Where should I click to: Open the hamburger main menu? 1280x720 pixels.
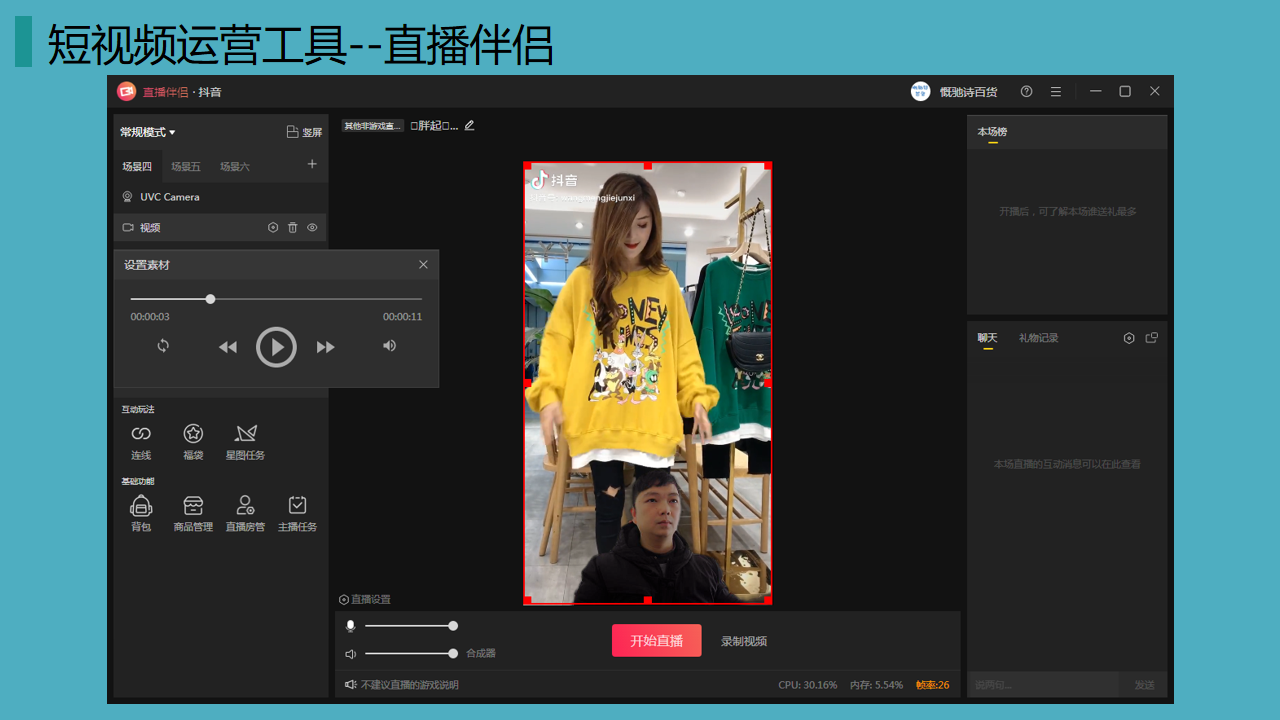click(1055, 91)
